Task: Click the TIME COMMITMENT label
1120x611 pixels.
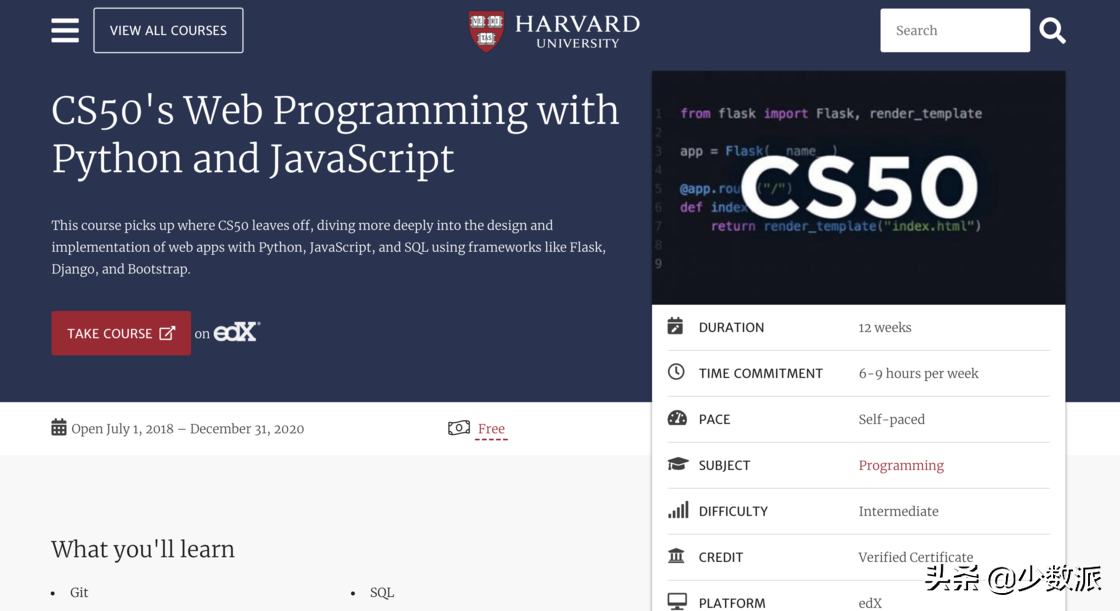Action: point(760,373)
